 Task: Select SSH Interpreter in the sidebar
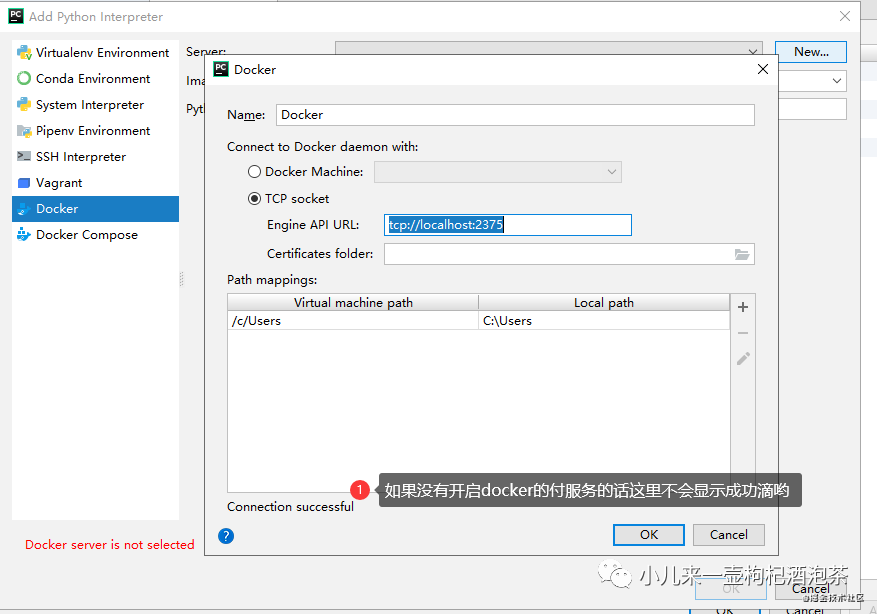95,157
